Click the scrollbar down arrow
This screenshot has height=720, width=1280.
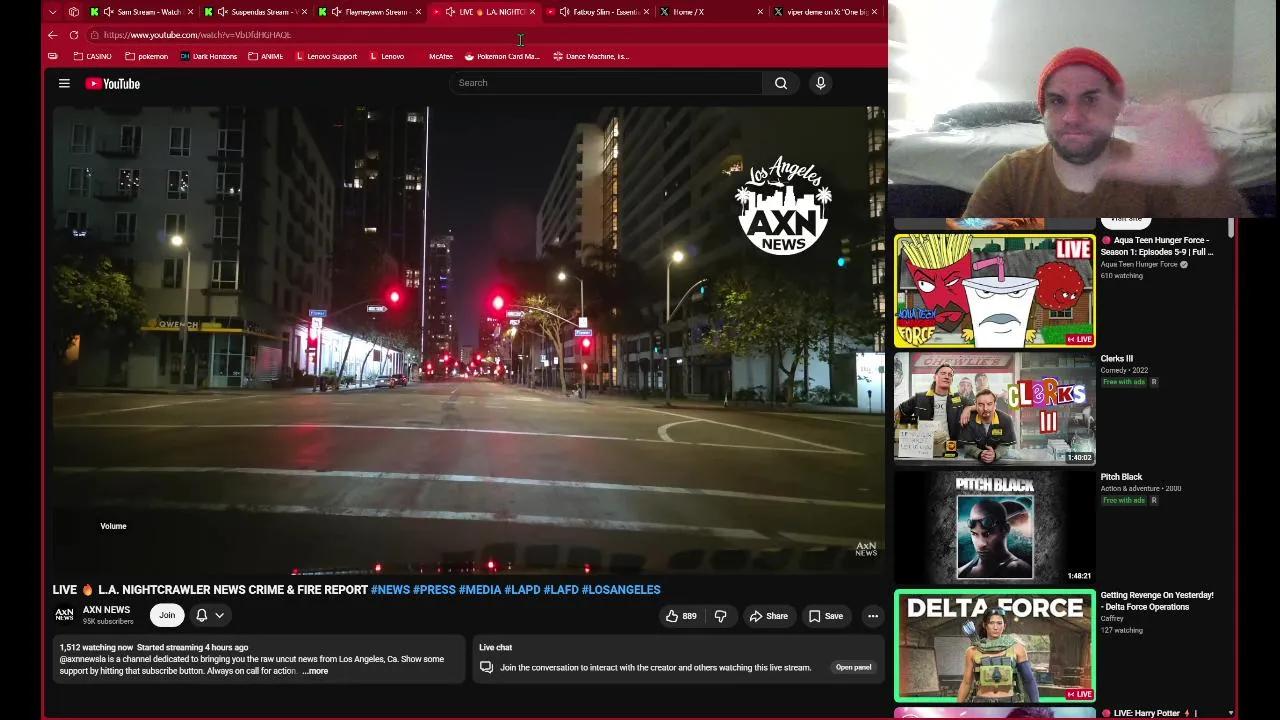[x=1231, y=713]
